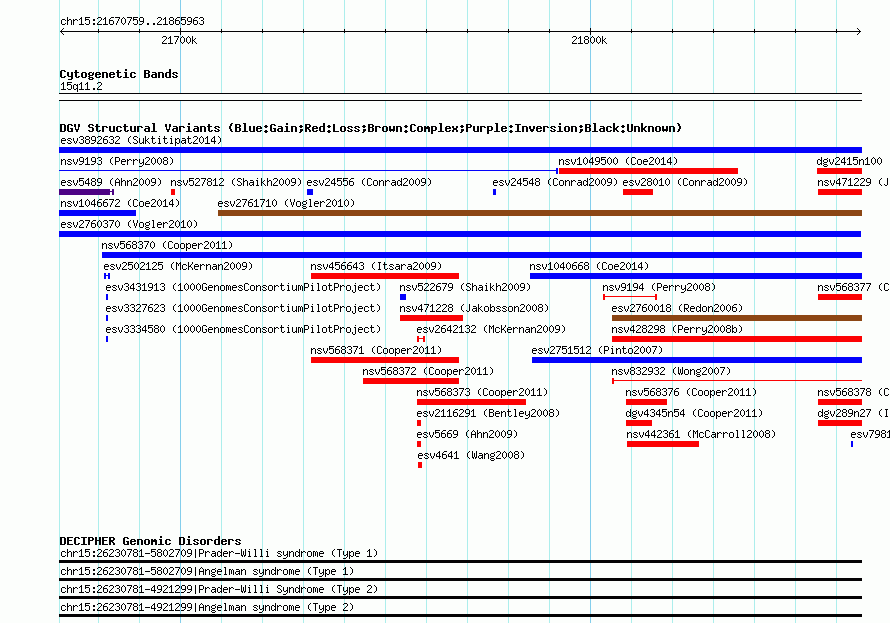Click esv24548 (Conrad2009) variant label

(x=555, y=182)
